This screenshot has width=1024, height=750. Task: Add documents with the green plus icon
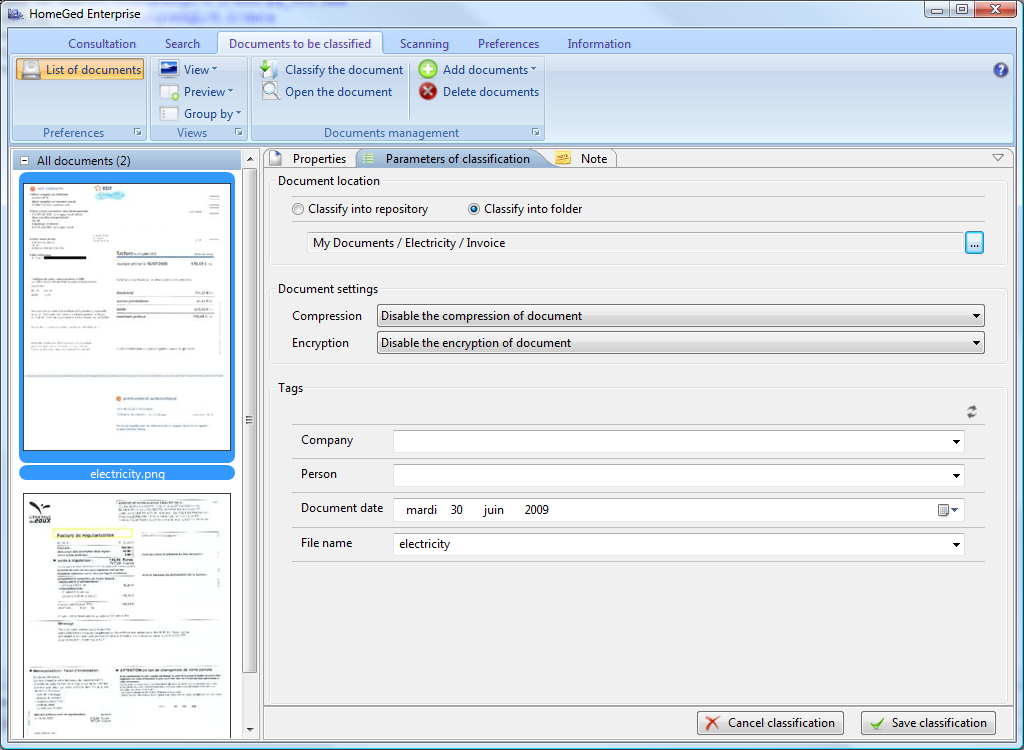[426, 69]
